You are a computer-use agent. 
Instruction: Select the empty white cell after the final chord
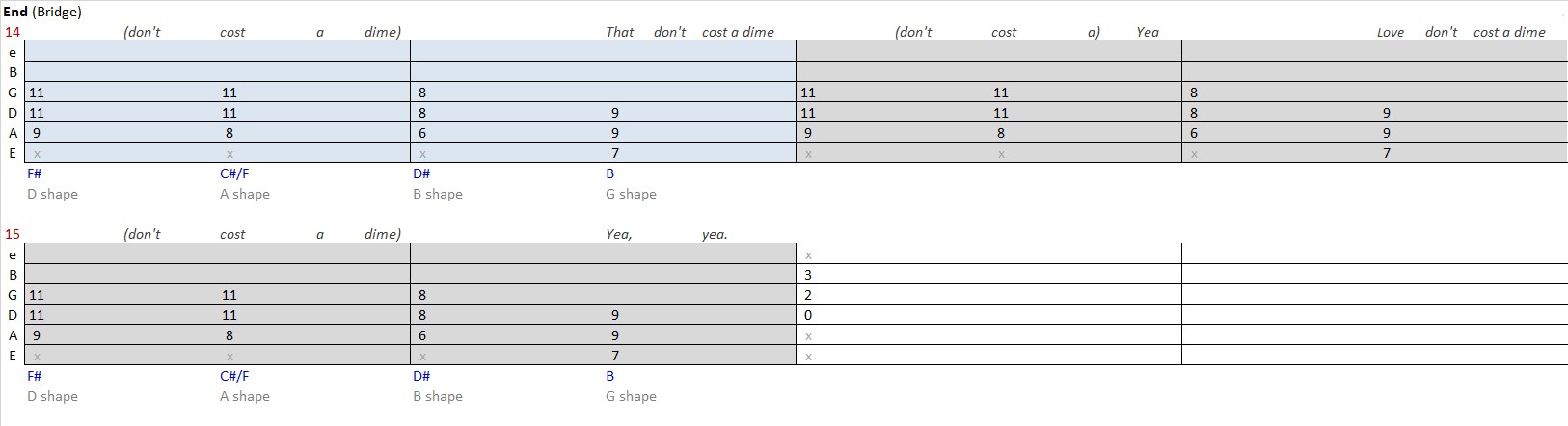[1374, 304]
